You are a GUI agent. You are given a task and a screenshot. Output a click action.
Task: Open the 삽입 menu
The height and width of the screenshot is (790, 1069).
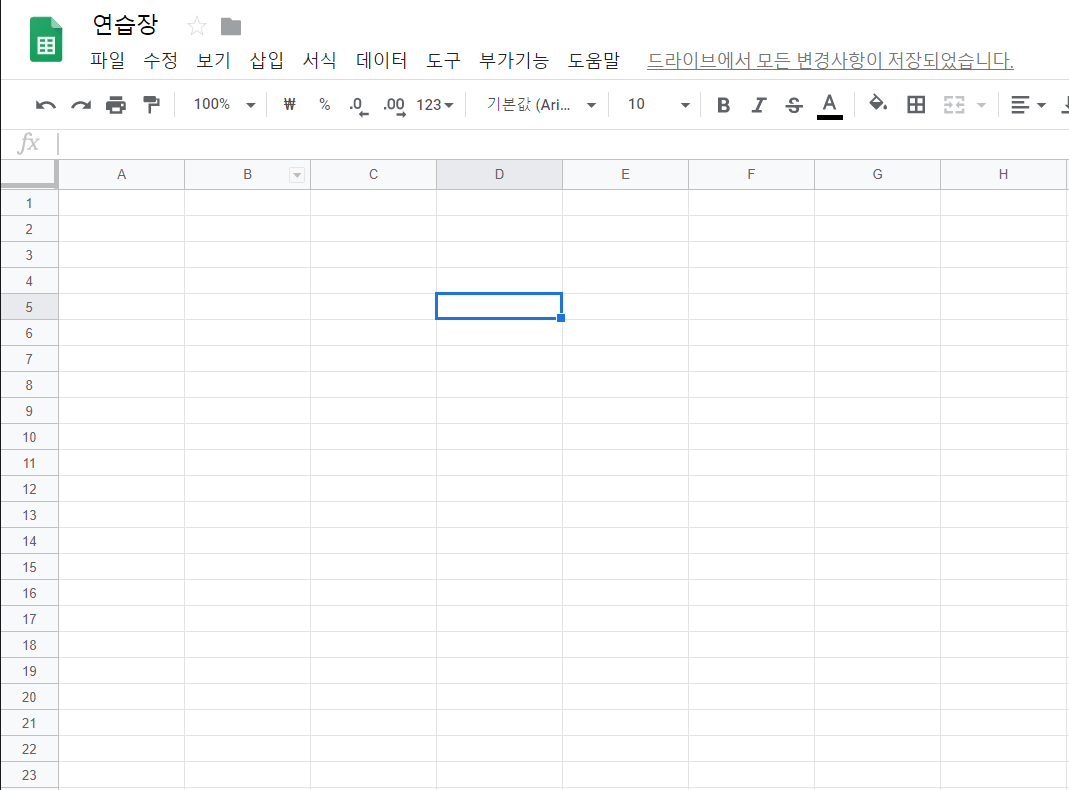[x=267, y=61]
